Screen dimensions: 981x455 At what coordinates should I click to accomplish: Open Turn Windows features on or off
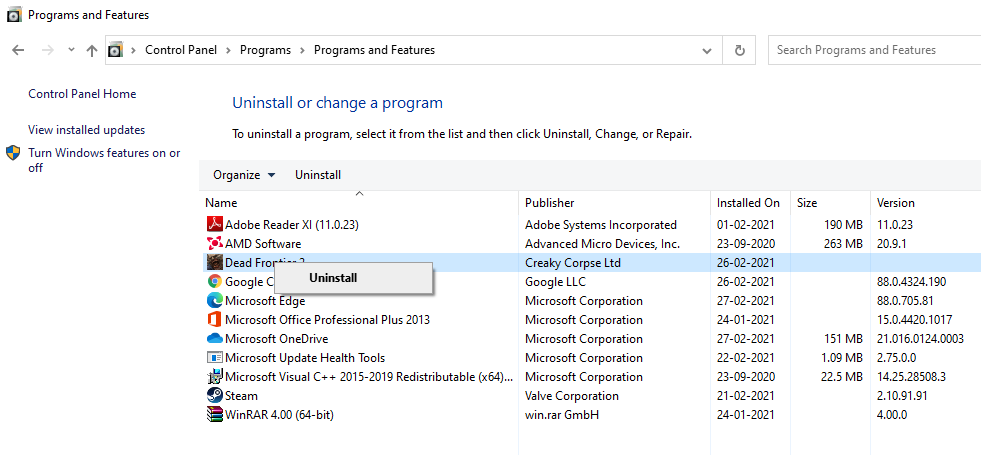104,160
